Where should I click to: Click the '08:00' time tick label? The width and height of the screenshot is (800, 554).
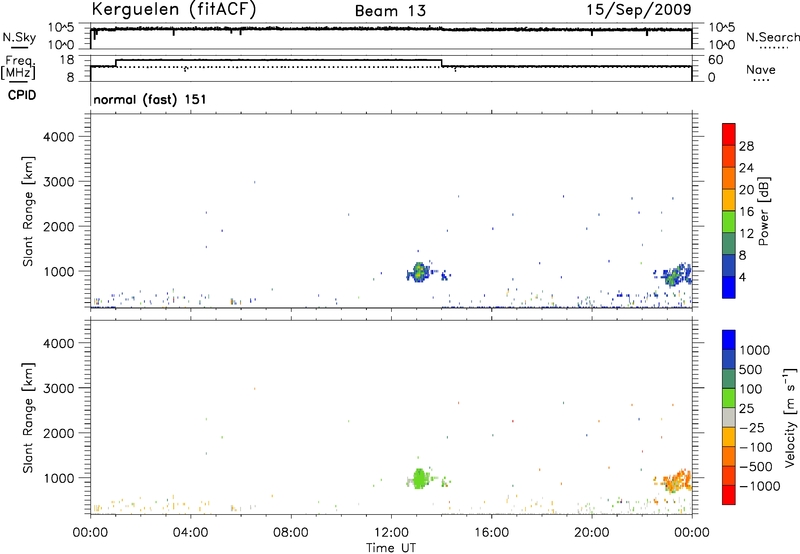[291, 533]
